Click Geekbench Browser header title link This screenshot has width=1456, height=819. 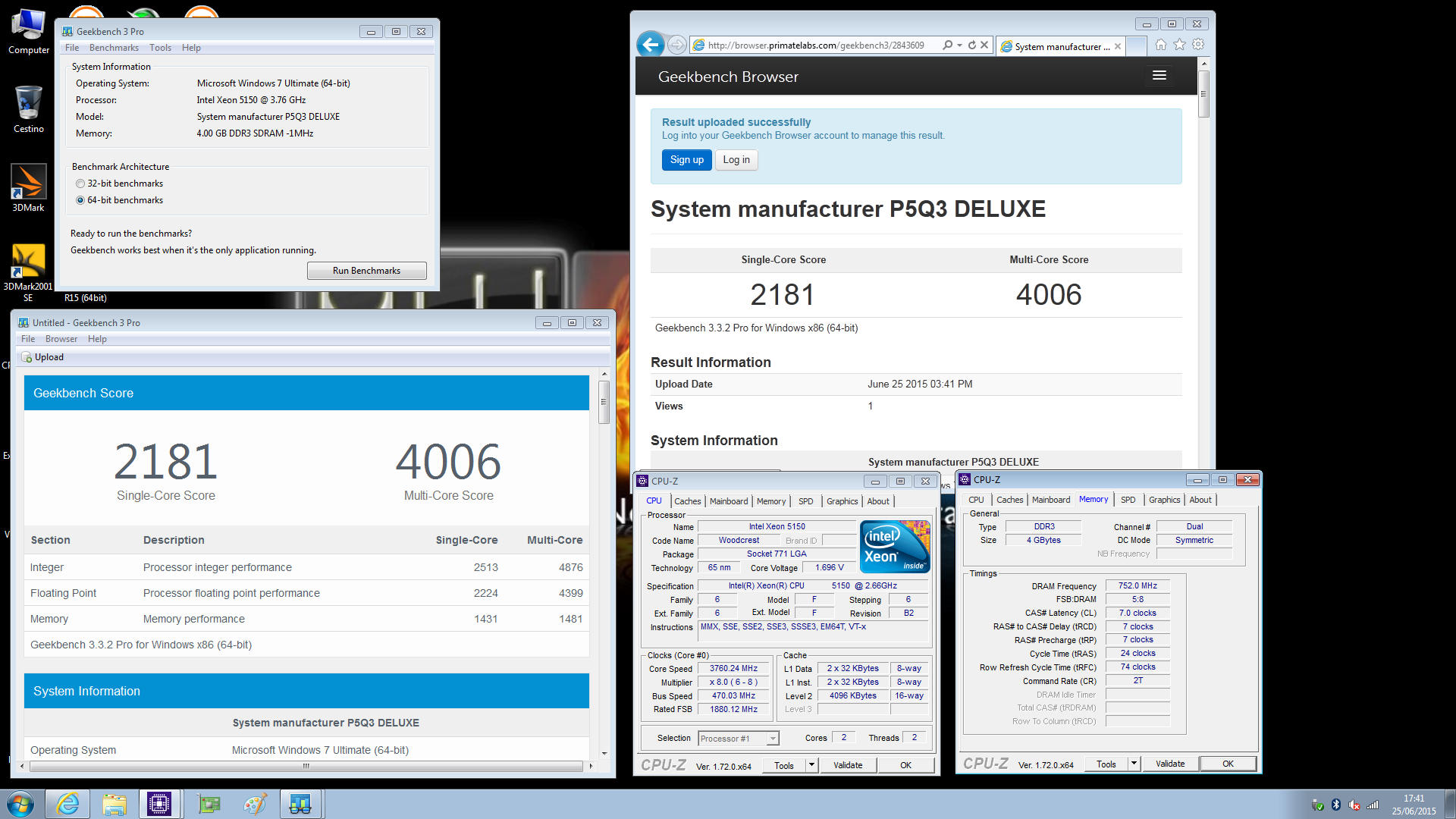728,77
